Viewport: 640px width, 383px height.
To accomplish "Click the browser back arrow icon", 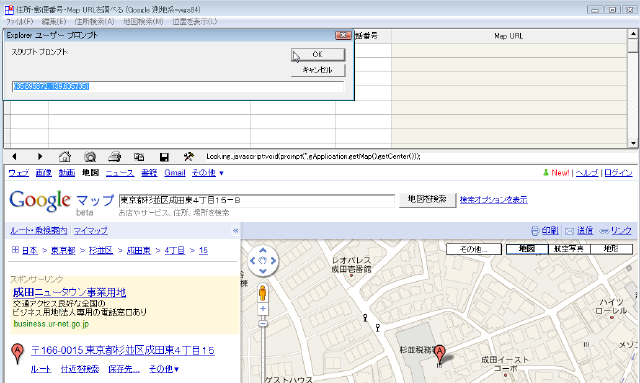I will click(14, 156).
